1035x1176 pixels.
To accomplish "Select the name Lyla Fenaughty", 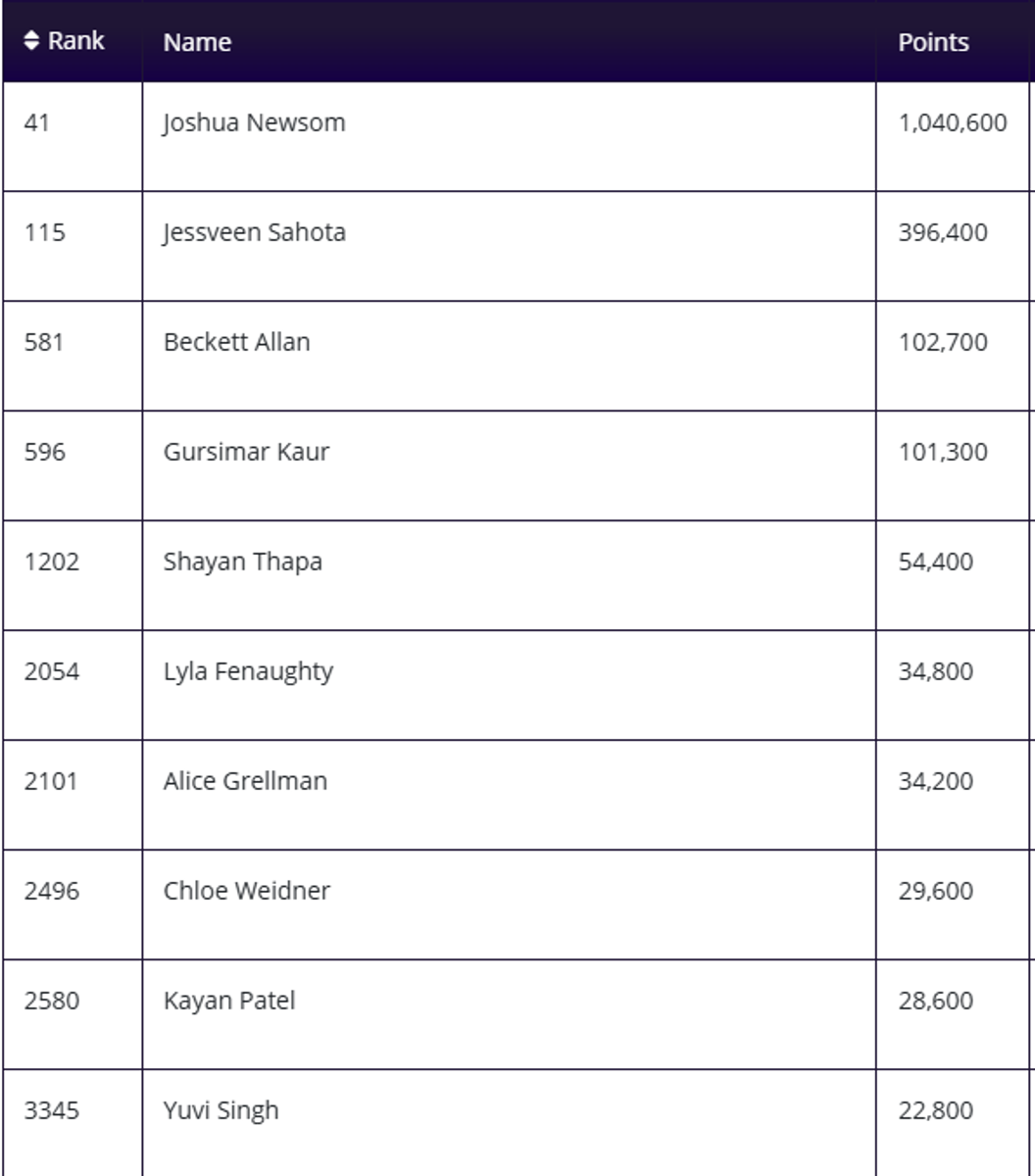I will point(248,672).
